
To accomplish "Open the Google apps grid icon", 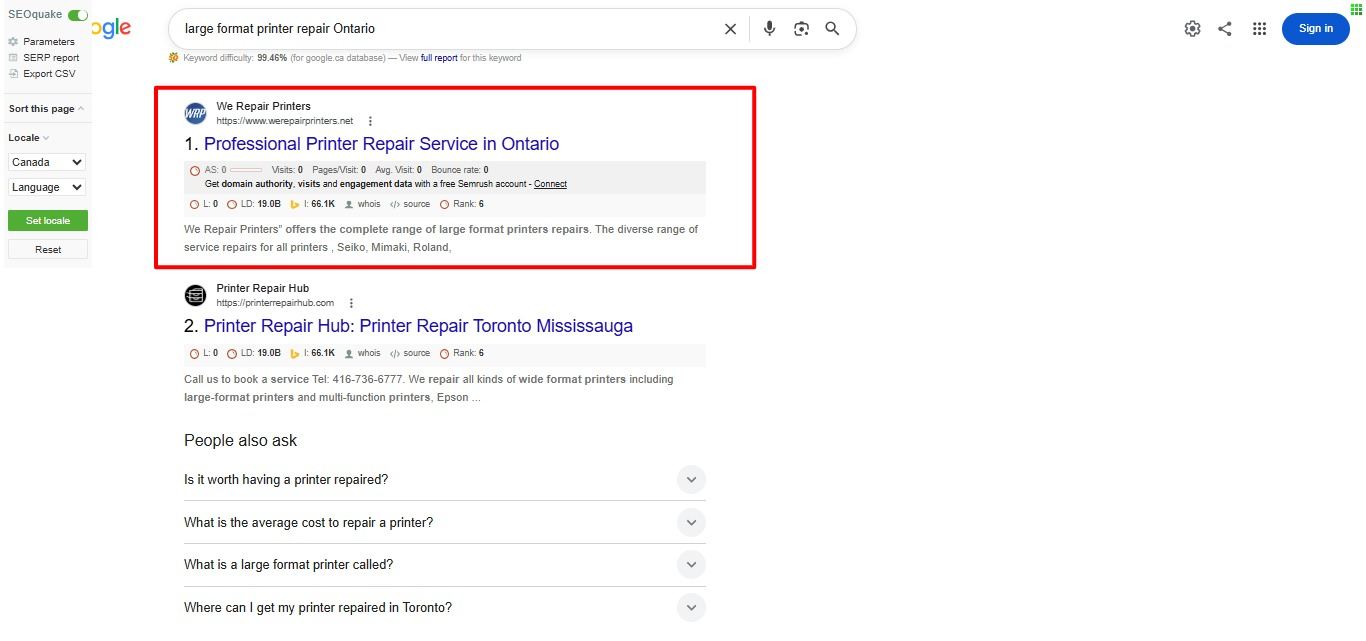I will point(1259,29).
